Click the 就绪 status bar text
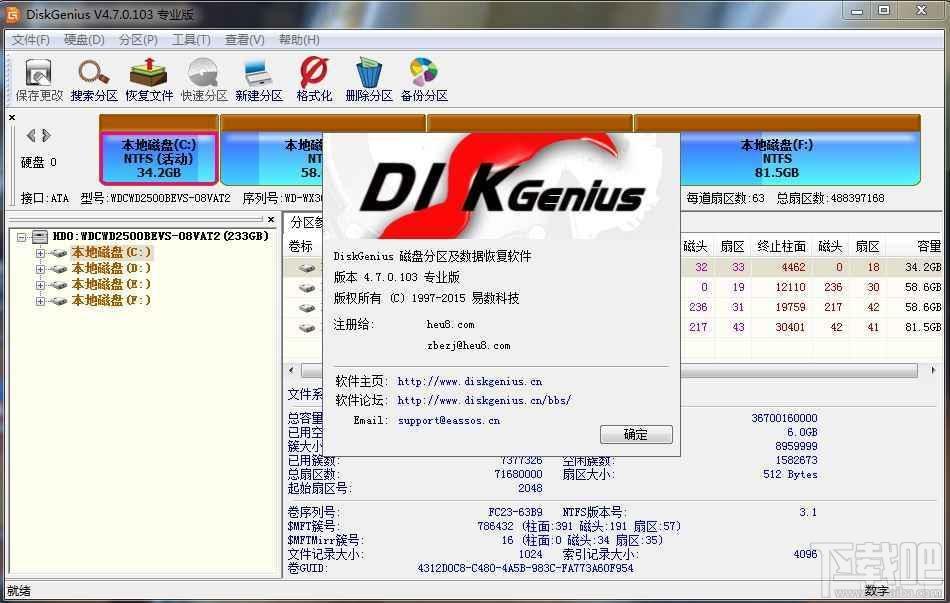This screenshot has width=950, height=603. [x=19, y=591]
